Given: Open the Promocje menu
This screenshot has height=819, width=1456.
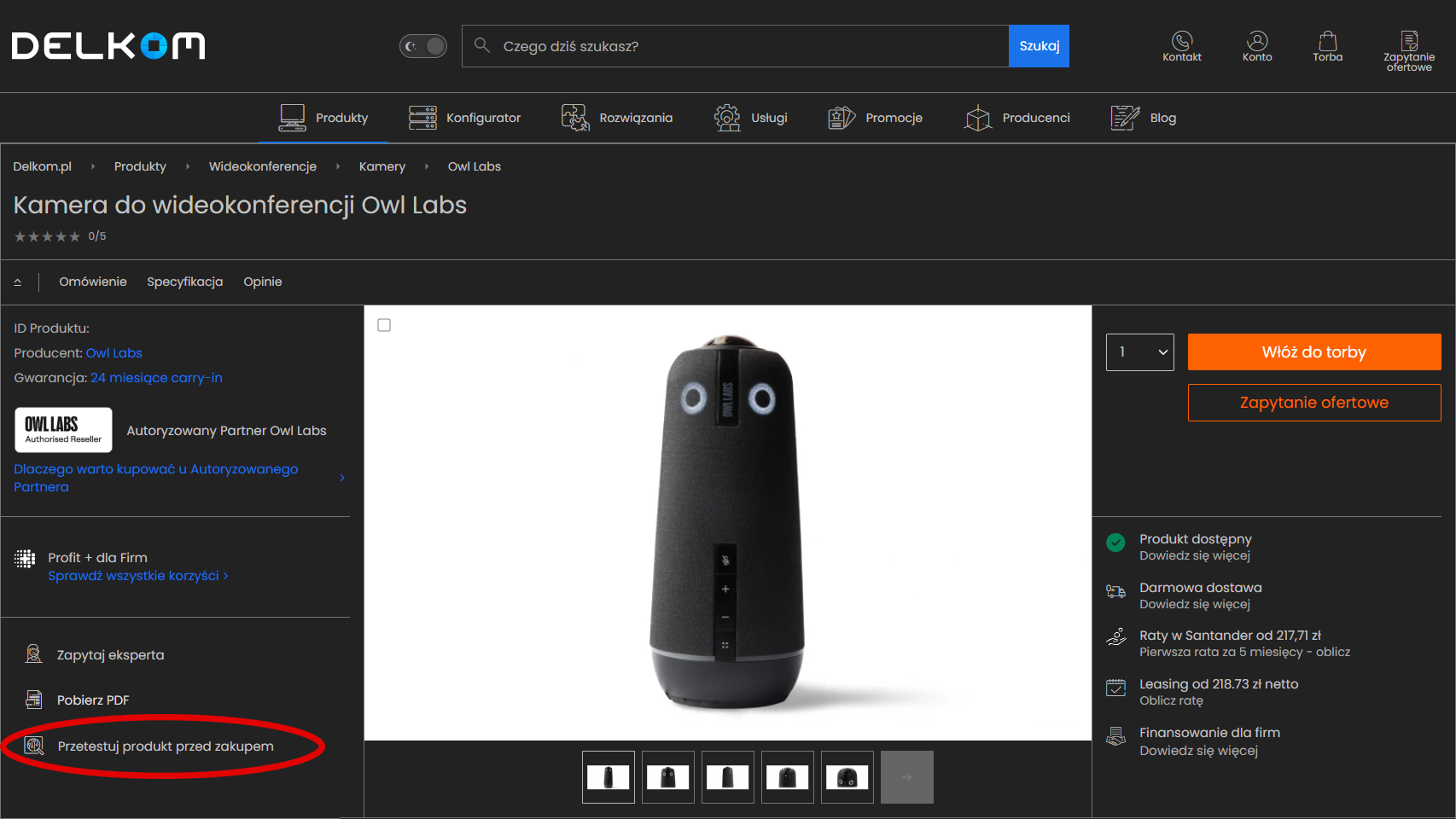Looking at the screenshot, I should (875, 118).
